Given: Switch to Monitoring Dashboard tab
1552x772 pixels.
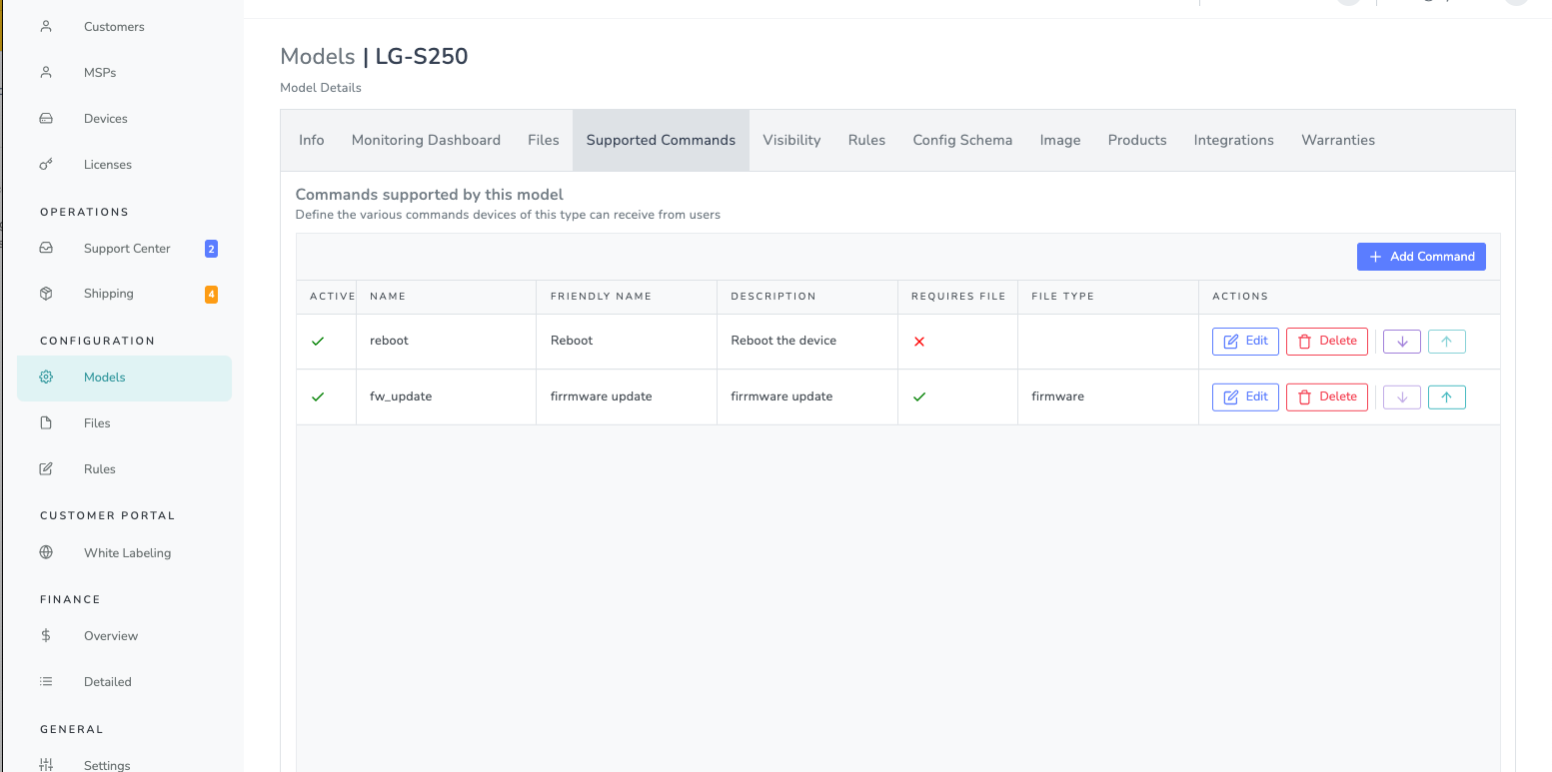Looking at the screenshot, I should tap(426, 140).
